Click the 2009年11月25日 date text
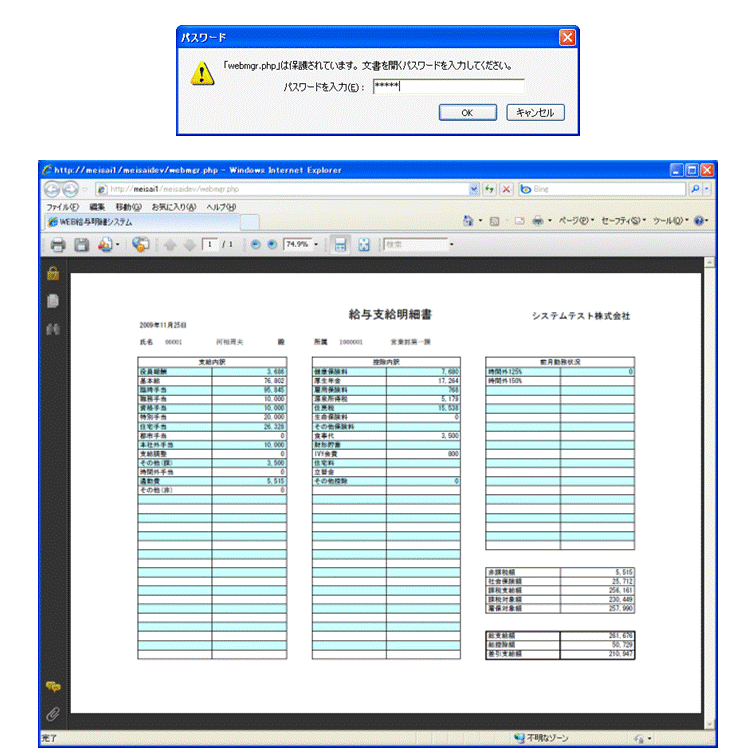The image size is (756, 756). pos(163,325)
